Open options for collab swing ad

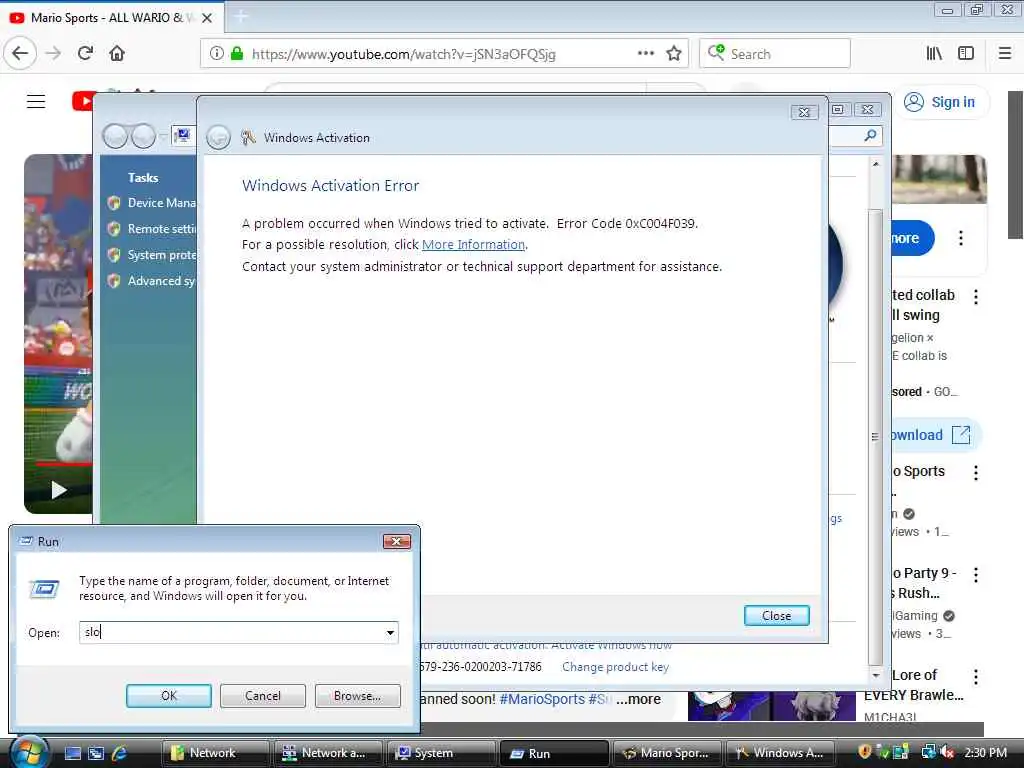[x=976, y=297]
